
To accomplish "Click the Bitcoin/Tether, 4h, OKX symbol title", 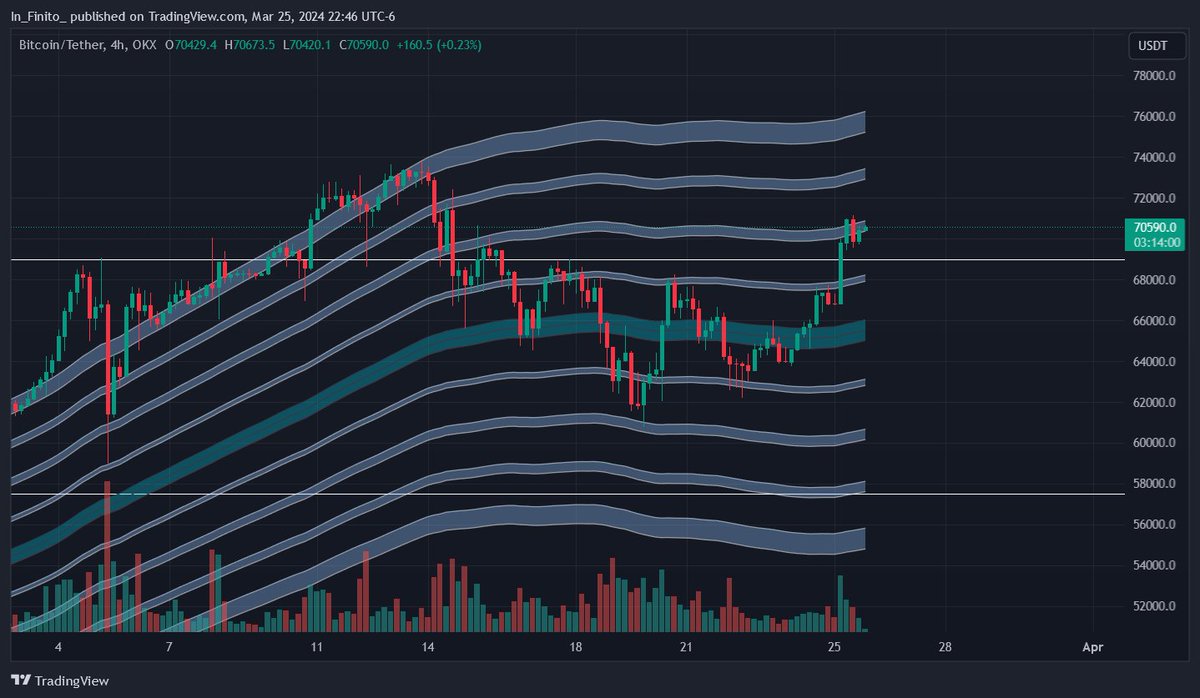I will click(x=89, y=45).
